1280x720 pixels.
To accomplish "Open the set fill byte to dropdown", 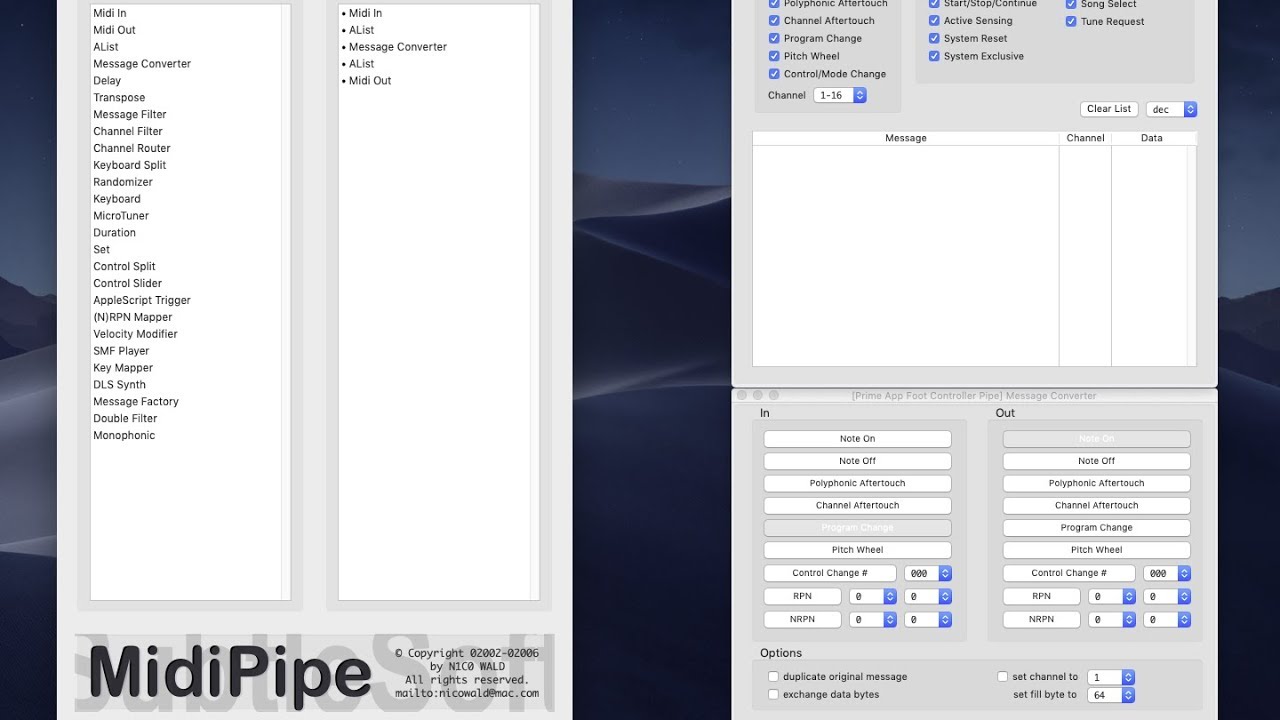I will (x=1112, y=695).
